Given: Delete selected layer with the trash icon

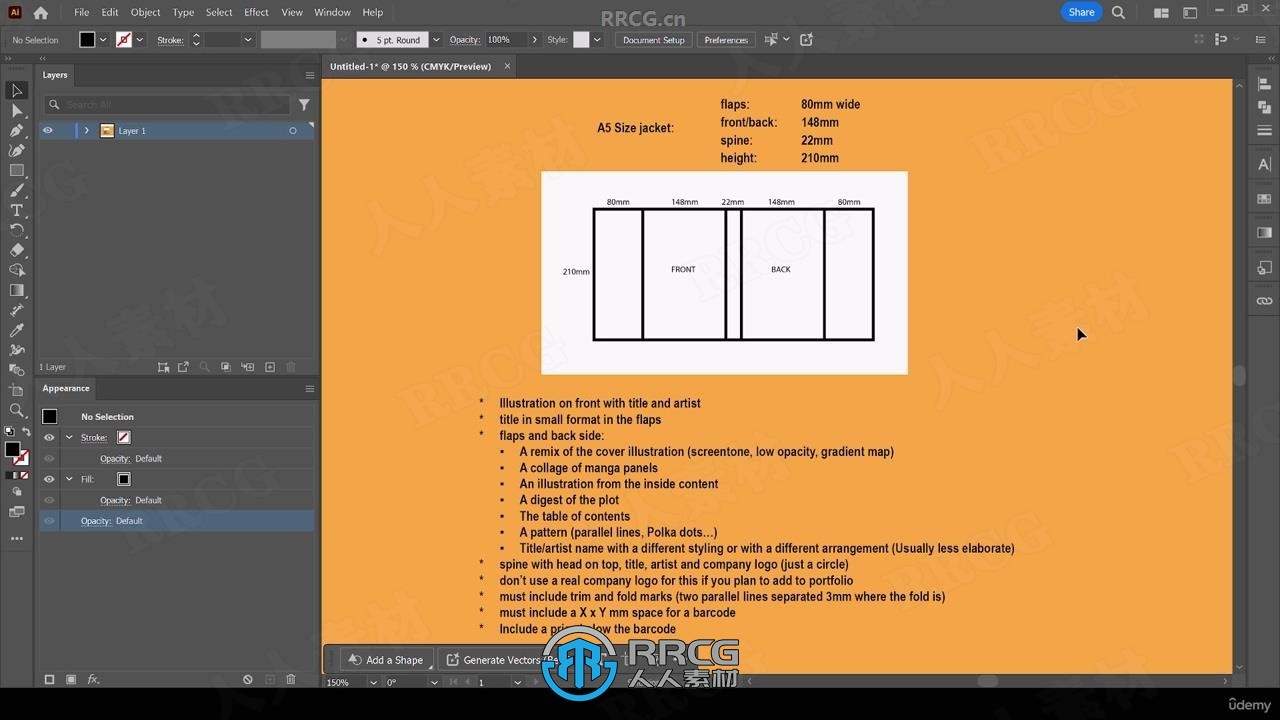Looking at the screenshot, I should (x=291, y=367).
